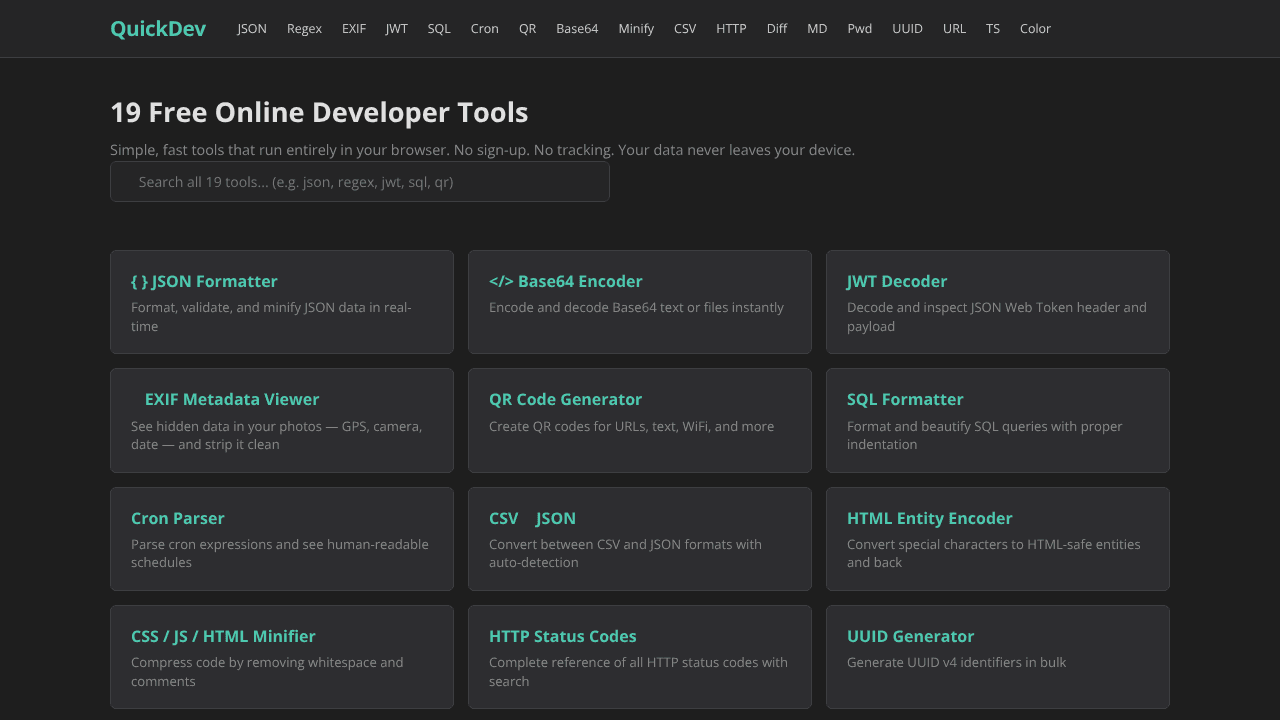1280x720 pixels.
Task: Open TS in the top navigation
Action: [993, 29]
